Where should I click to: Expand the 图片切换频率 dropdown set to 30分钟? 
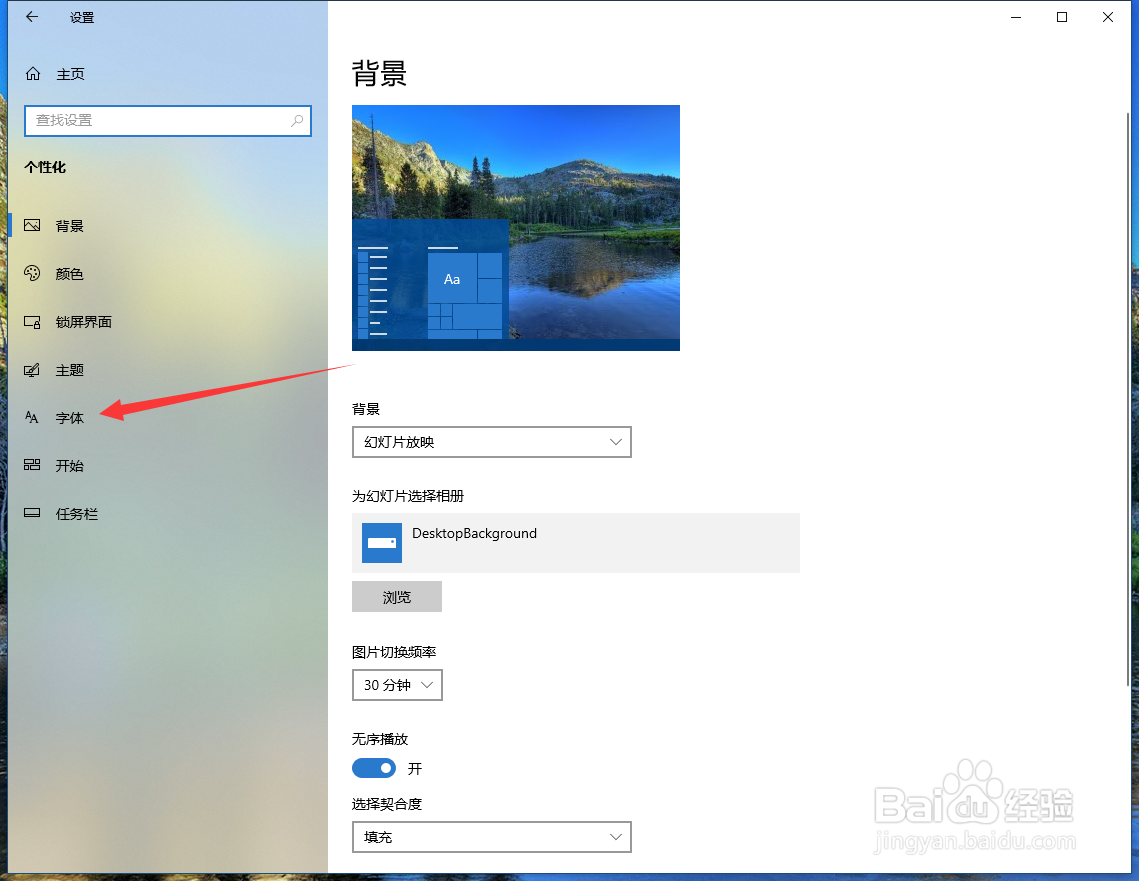click(x=397, y=685)
